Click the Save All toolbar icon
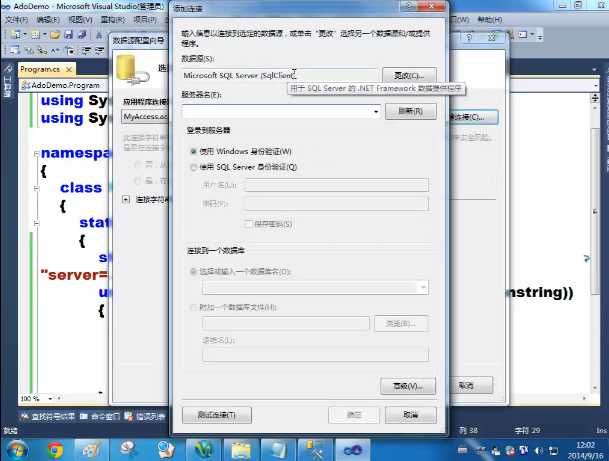The width and height of the screenshot is (609, 461). pyautogui.click(x=82, y=35)
